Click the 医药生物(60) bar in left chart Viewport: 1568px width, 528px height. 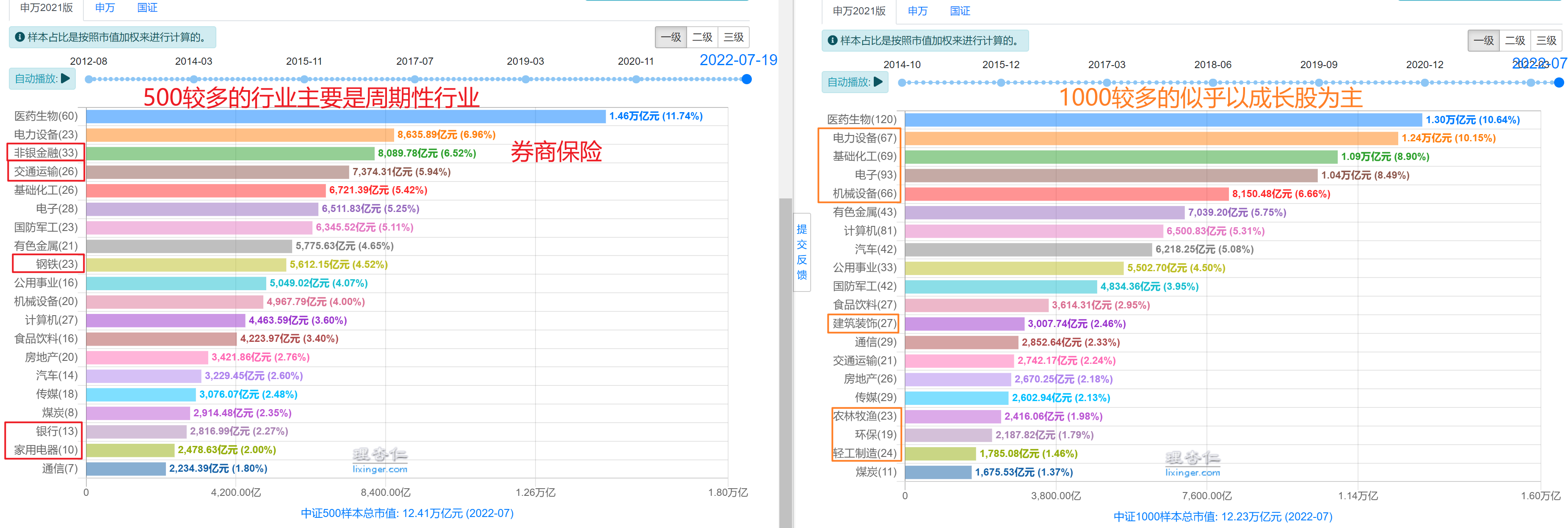click(x=345, y=116)
